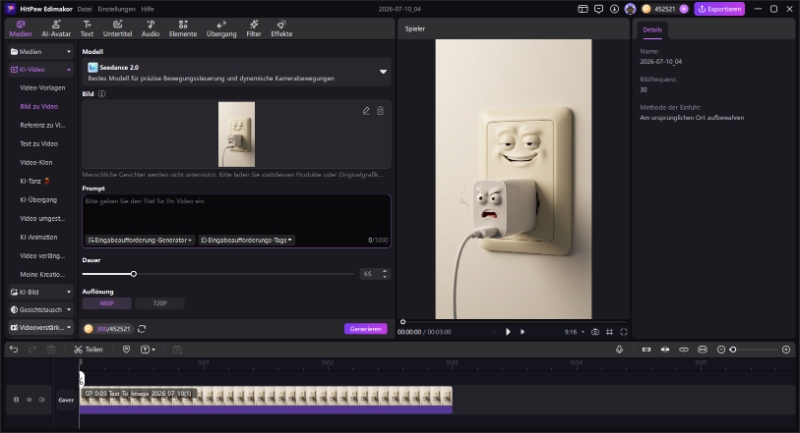Step to next frame
The width and height of the screenshot is (800, 433).
522,332
